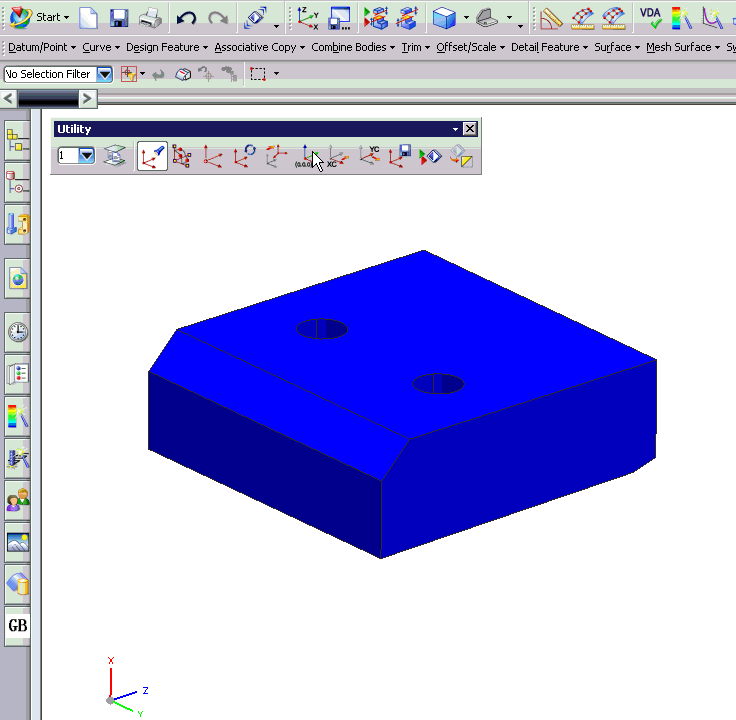736x720 pixels.
Task: Click the Rotate WCS icon
Action: [244, 156]
